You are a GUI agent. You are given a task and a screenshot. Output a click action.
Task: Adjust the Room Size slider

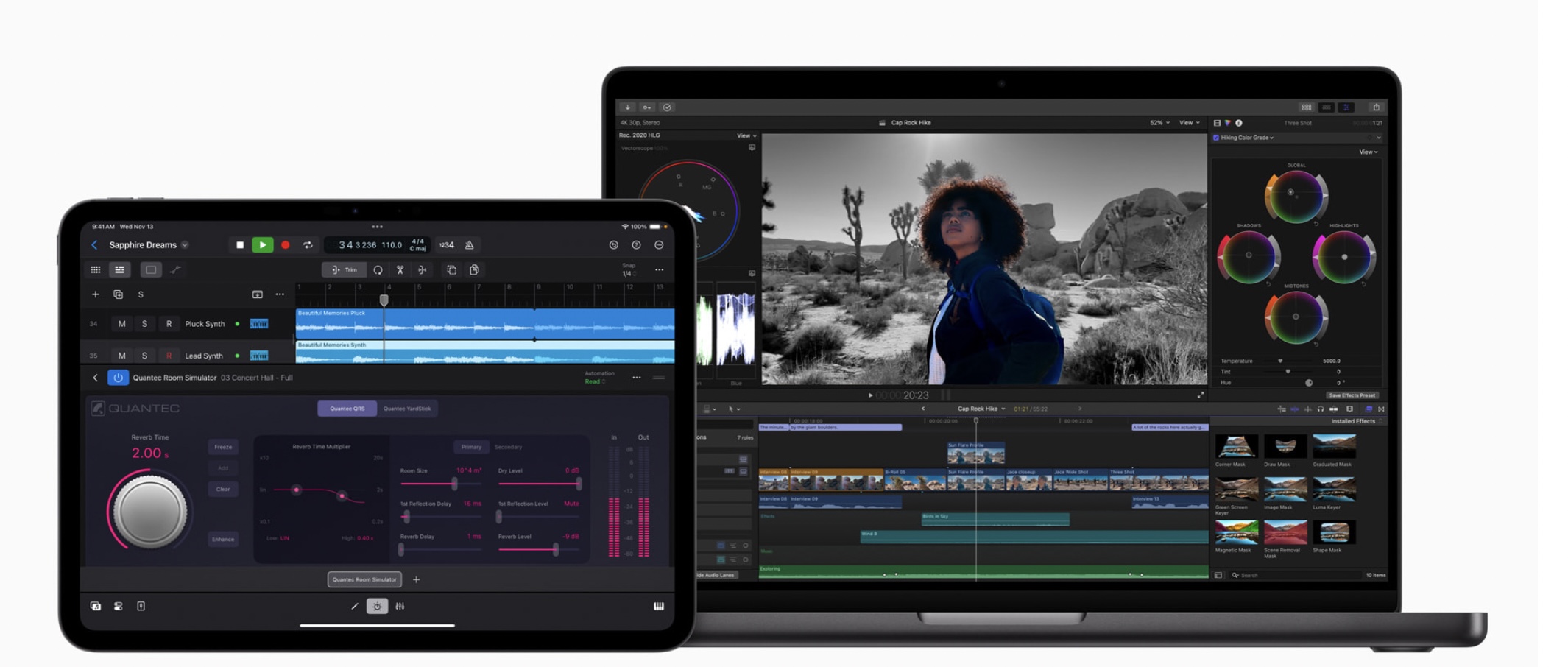coord(442,484)
